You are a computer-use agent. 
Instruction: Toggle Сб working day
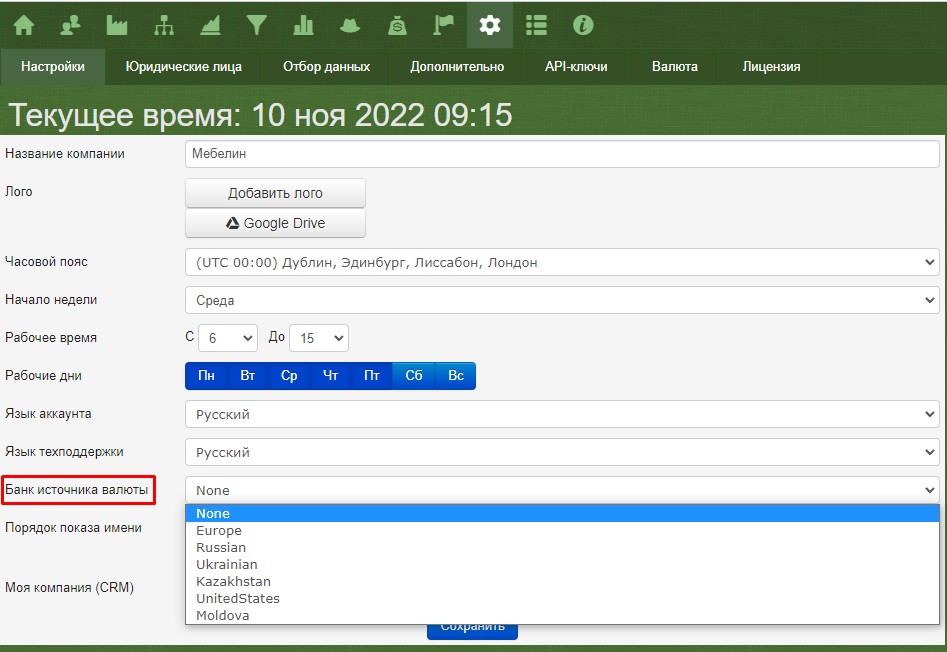pos(414,376)
